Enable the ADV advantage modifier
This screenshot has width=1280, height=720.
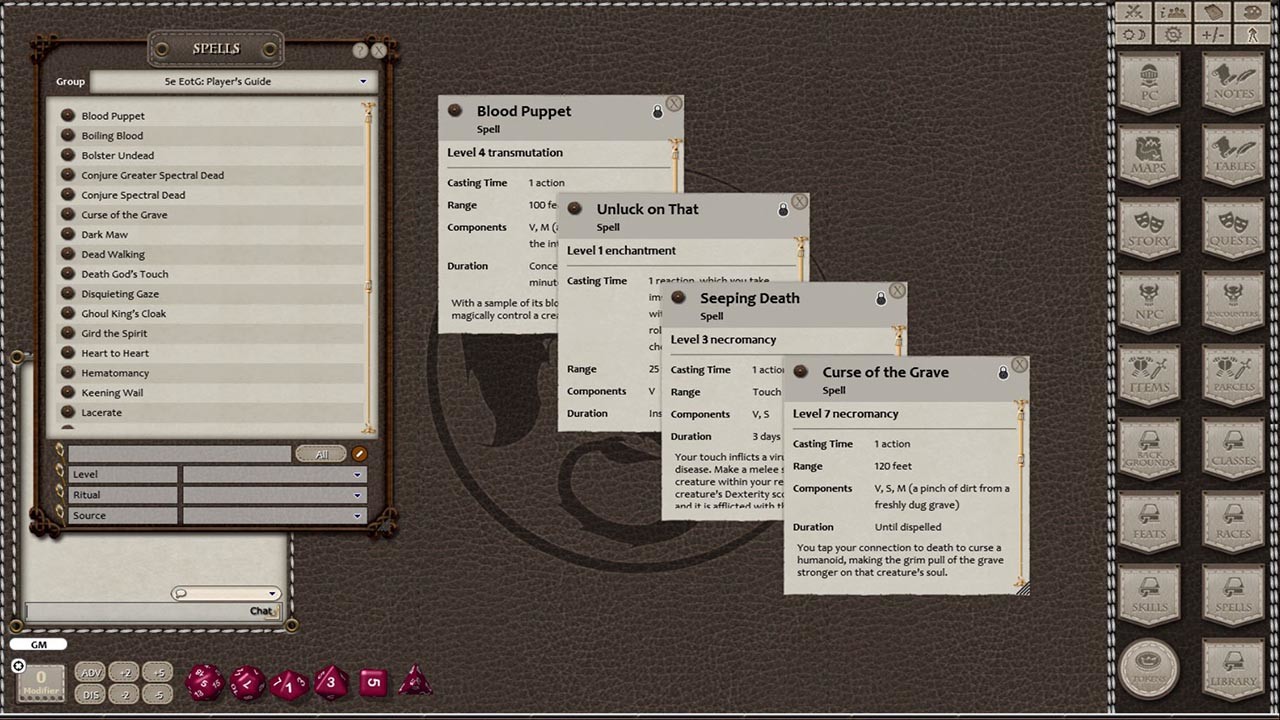[x=91, y=673]
